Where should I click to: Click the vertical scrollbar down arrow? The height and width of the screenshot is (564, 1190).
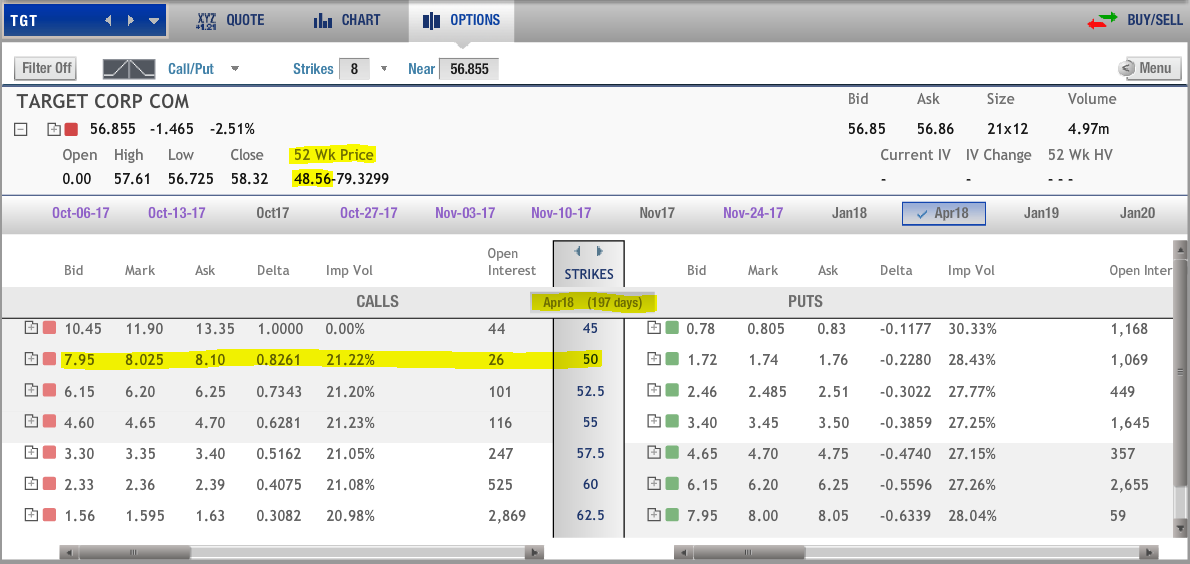click(x=1179, y=528)
